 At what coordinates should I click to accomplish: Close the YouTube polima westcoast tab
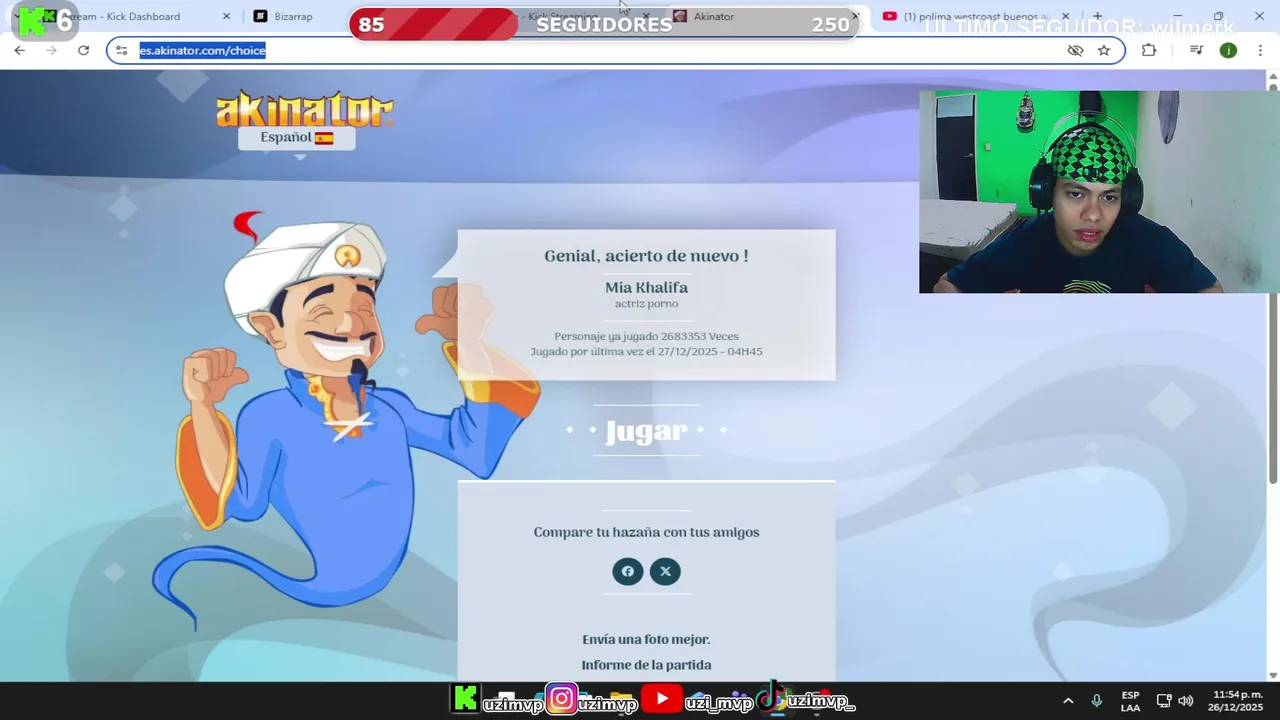[x=1065, y=16]
